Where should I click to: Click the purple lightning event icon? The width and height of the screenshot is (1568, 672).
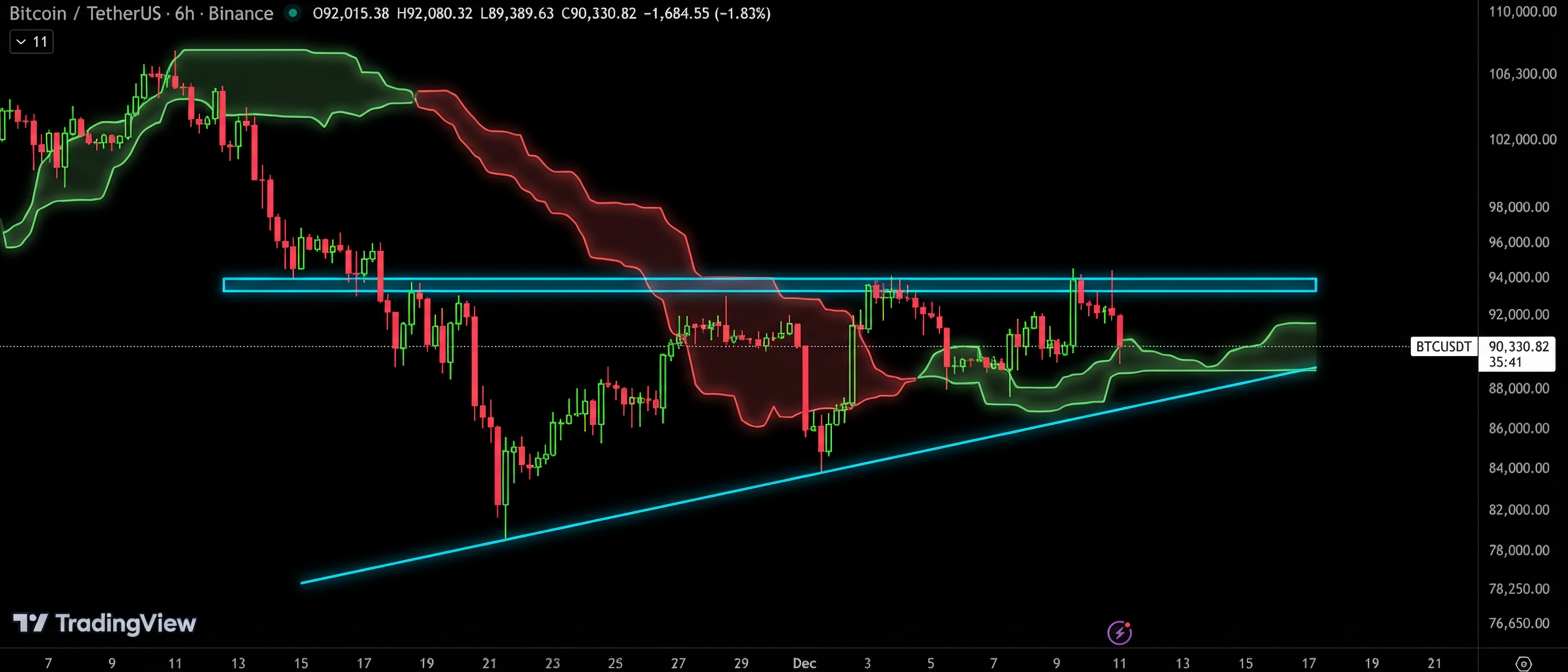(x=1120, y=632)
